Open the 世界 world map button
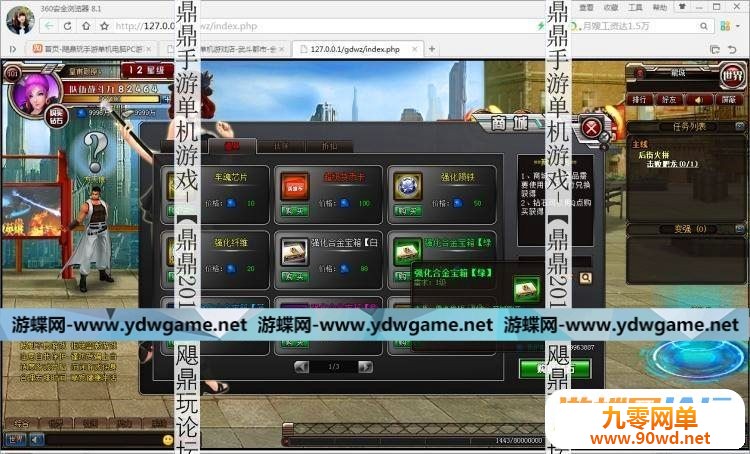This screenshot has width=750, height=454. [x=732, y=76]
